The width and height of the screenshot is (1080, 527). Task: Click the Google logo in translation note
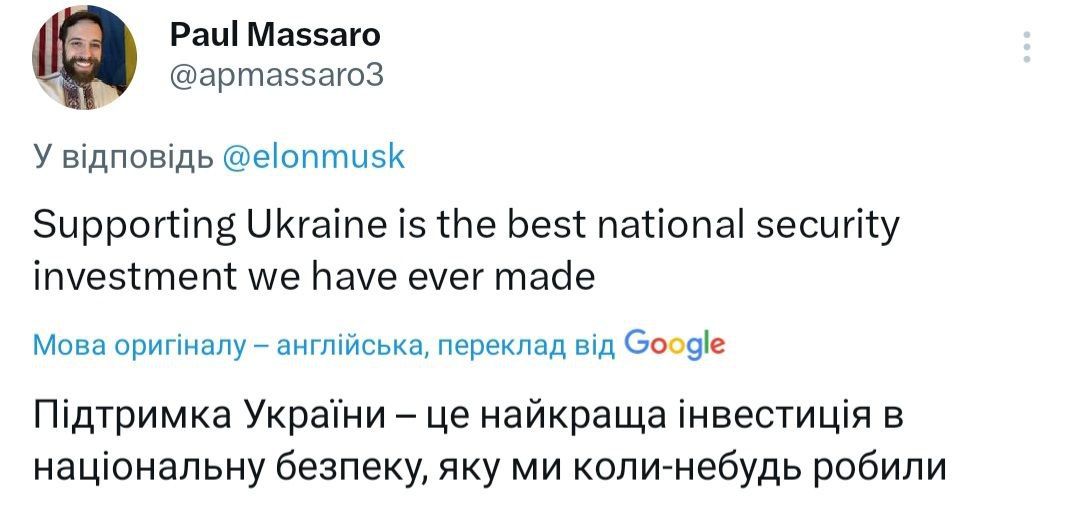coord(674,344)
